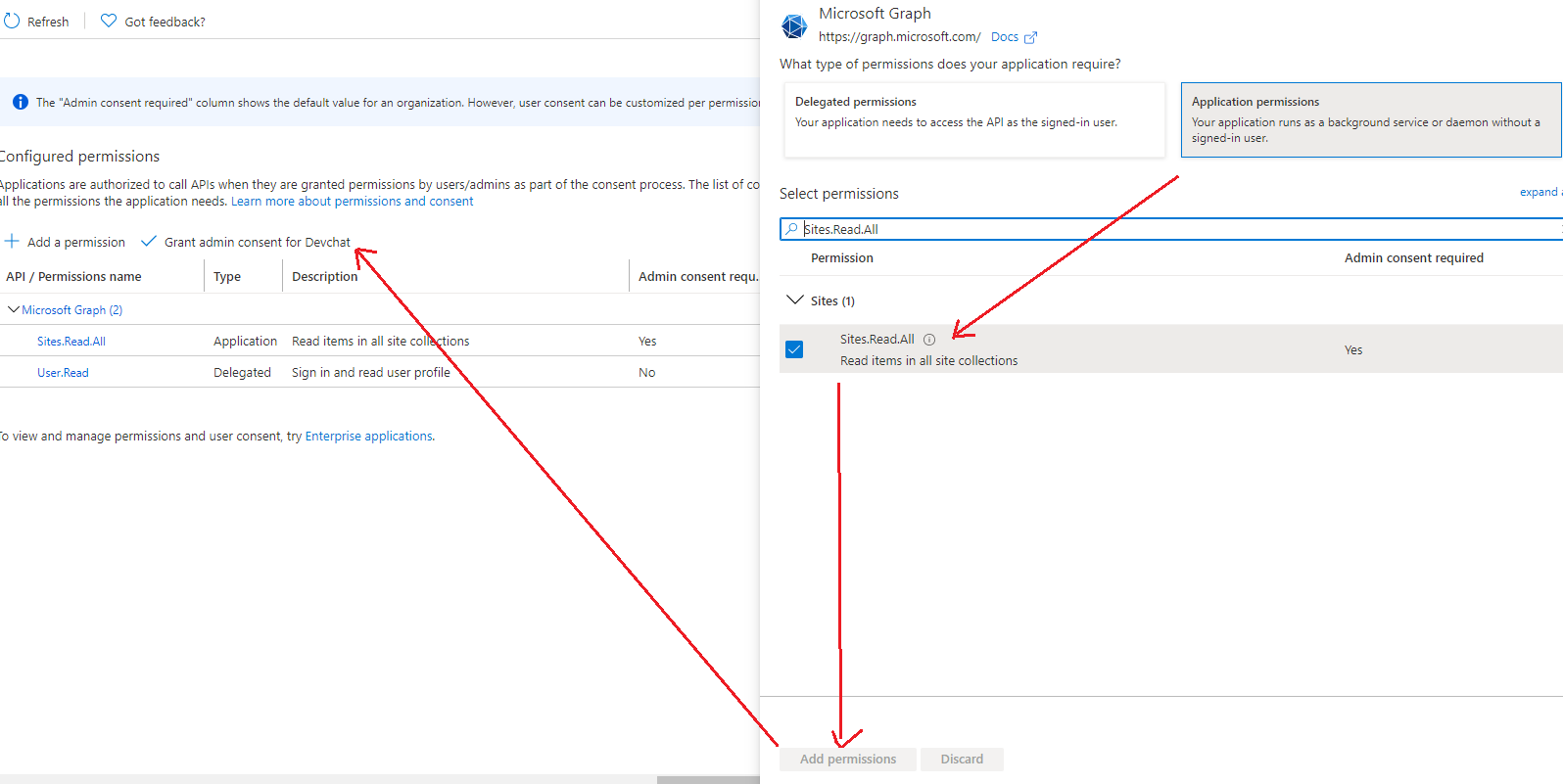This screenshot has width=1563, height=784.
Task: Click the 'Read items in all site collections' text in panel
Action: click(929, 361)
